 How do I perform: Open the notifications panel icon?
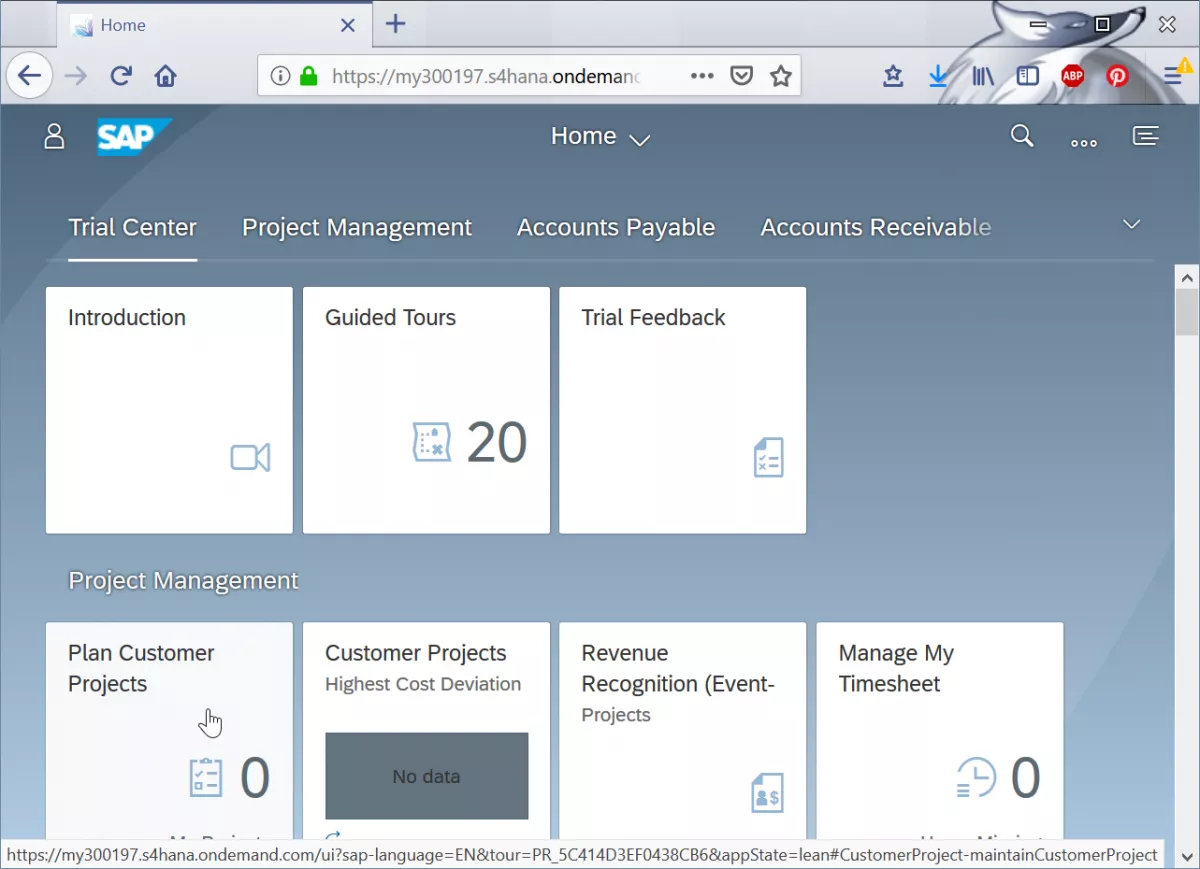point(1146,135)
